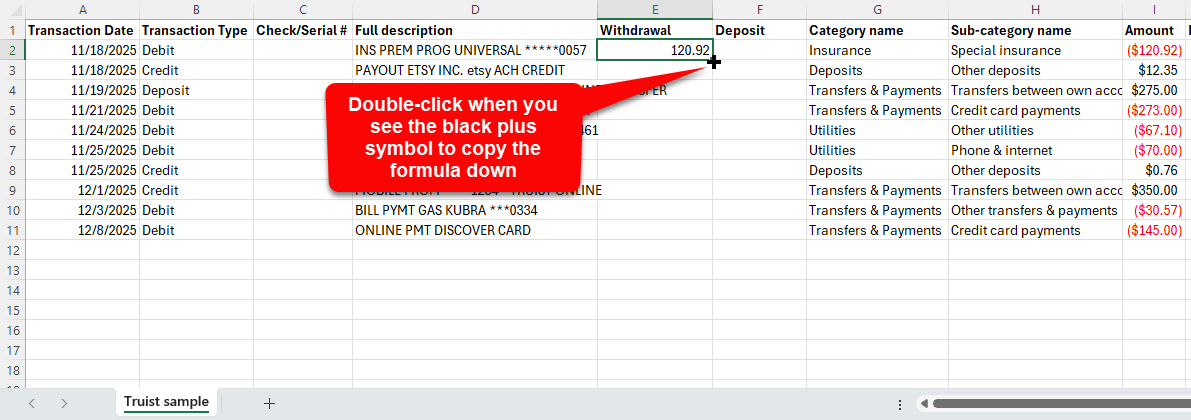Screen dimensions: 1191x420
Task: Click the fill handle on cell E2
Action: [x=713, y=61]
